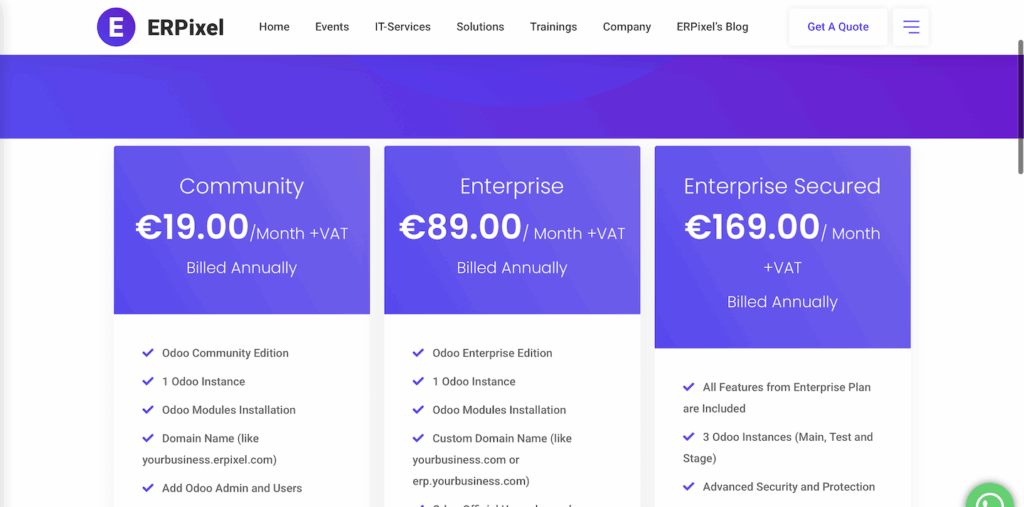
Task: Open the Solutions menu
Action: 480,27
